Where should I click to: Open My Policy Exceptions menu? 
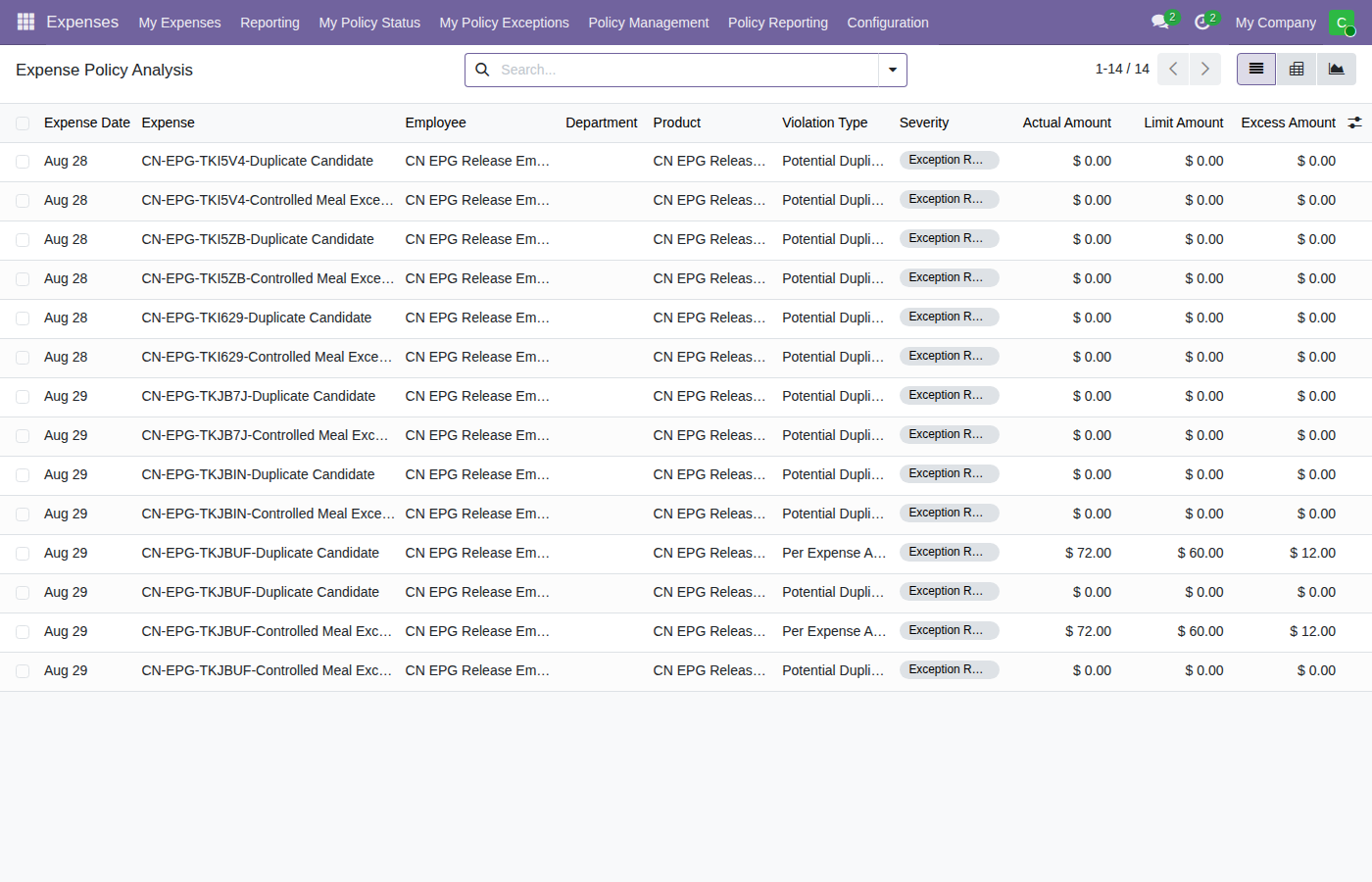tap(504, 23)
